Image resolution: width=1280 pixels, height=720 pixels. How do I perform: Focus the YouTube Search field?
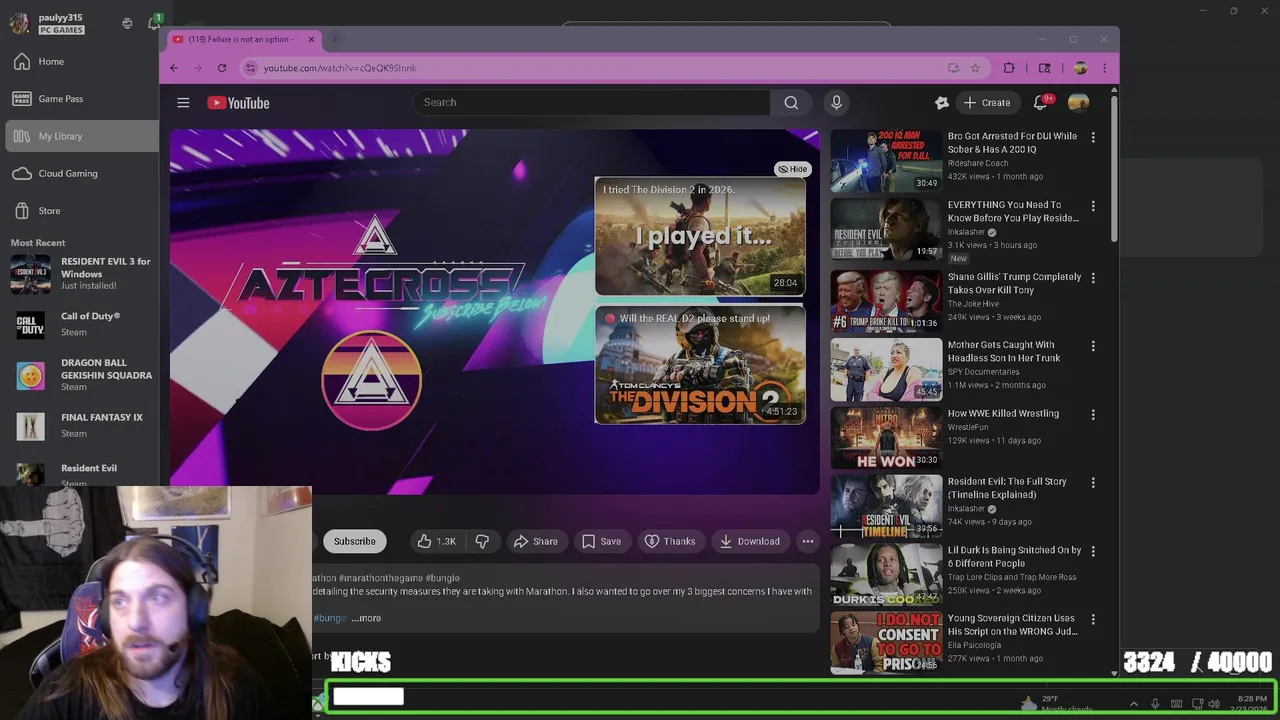[592, 102]
